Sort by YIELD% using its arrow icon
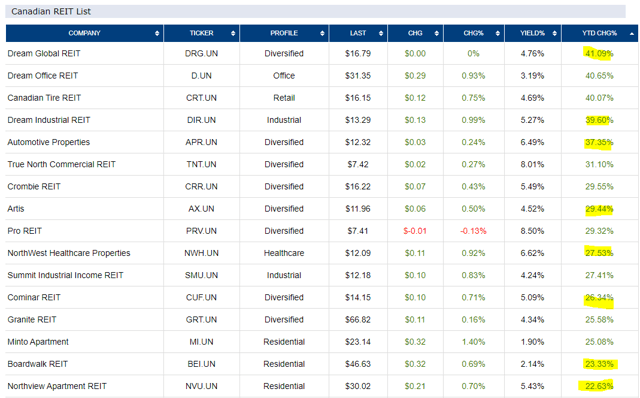The height and width of the screenshot is (398, 640). pos(554,33)
